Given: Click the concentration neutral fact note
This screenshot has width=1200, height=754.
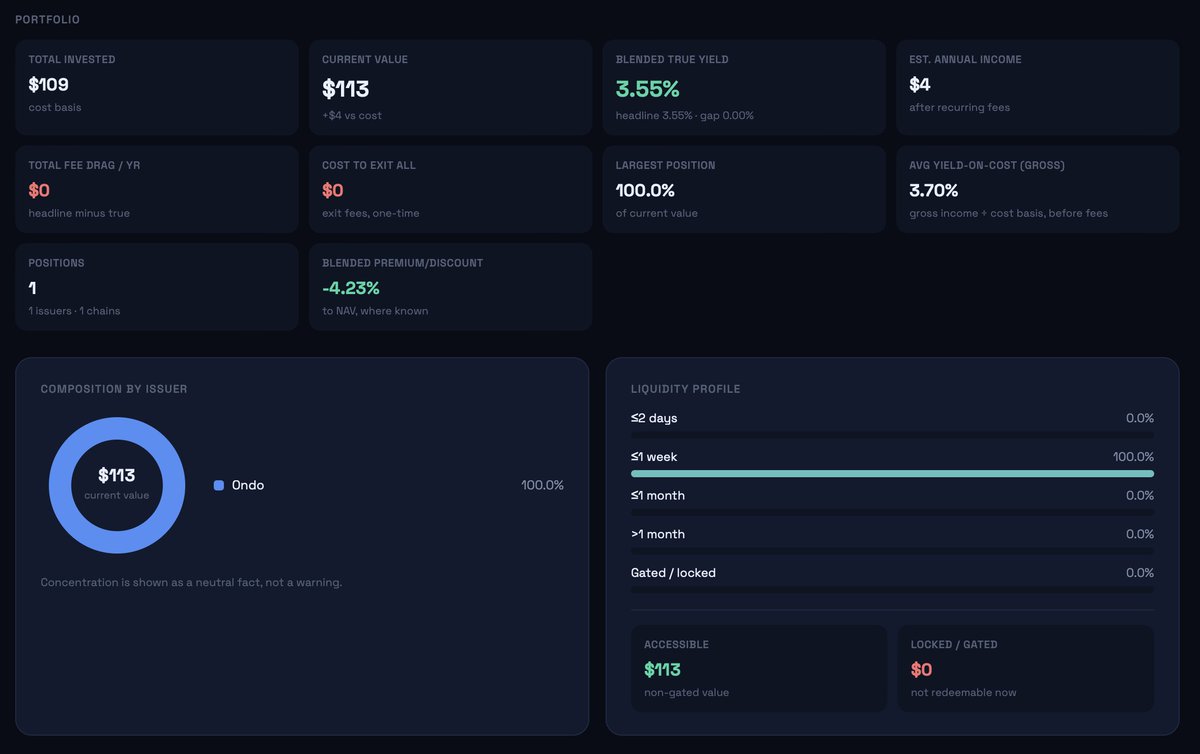Looking at the screenshot, I should point(191,582).
